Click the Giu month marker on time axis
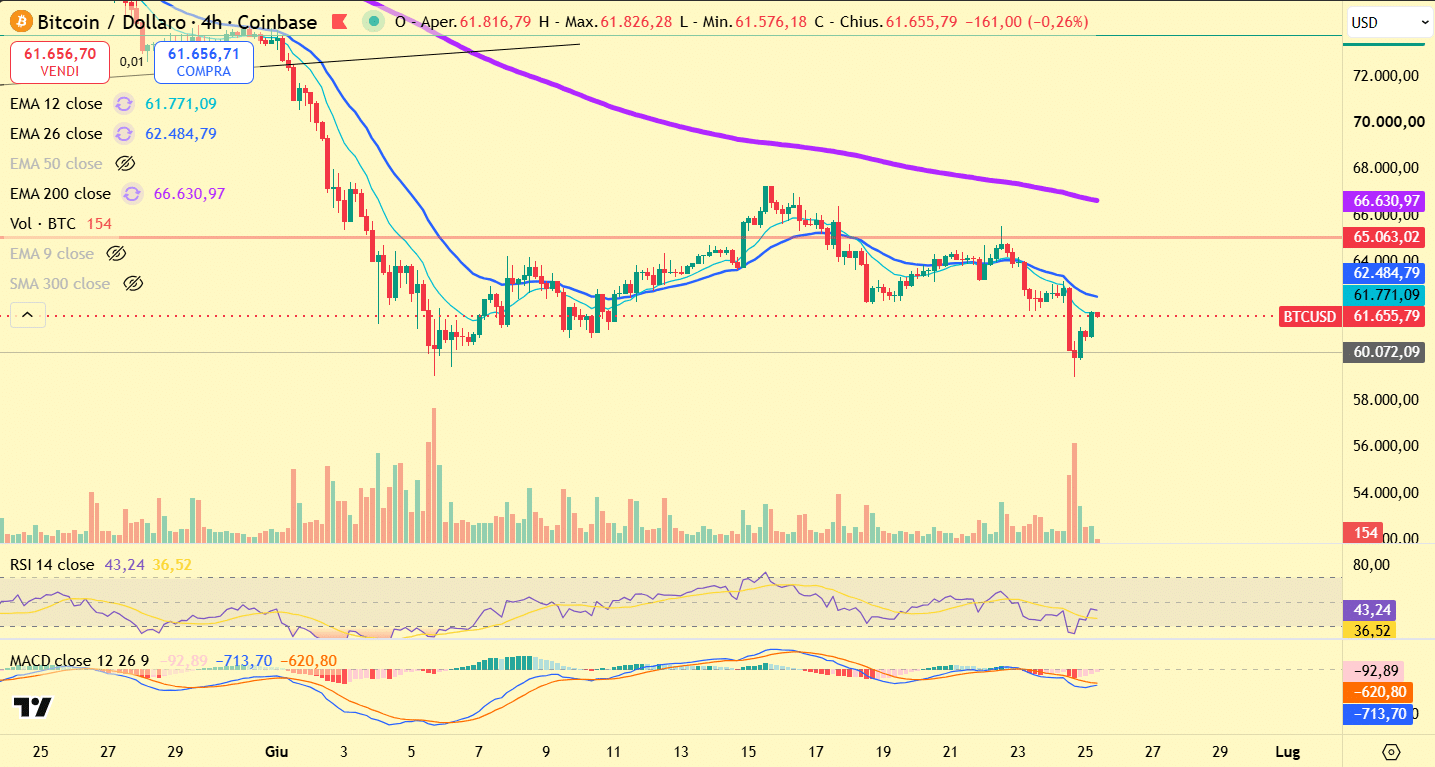 click(276, 751)
